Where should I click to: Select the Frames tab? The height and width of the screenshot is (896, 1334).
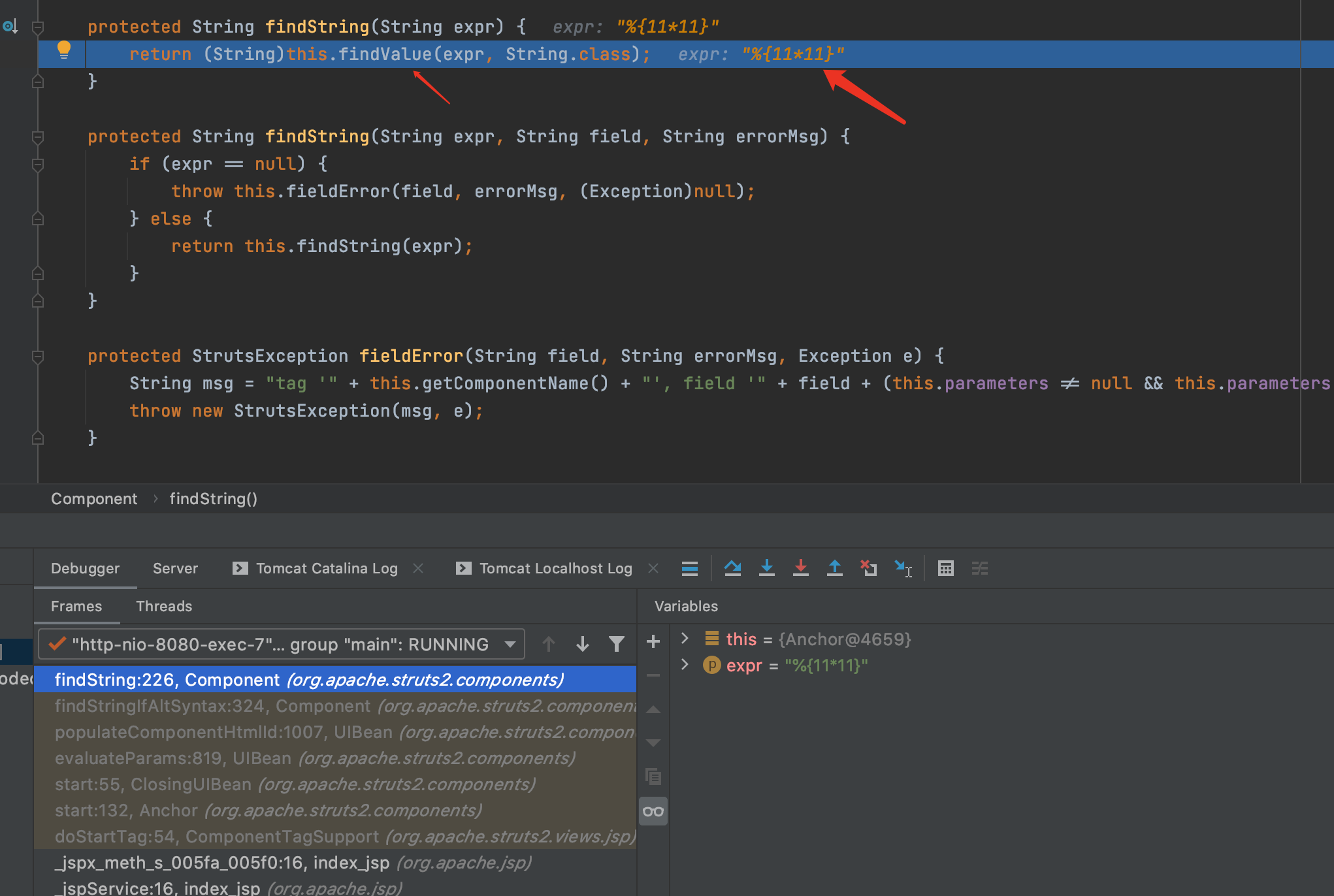[76, 606]
